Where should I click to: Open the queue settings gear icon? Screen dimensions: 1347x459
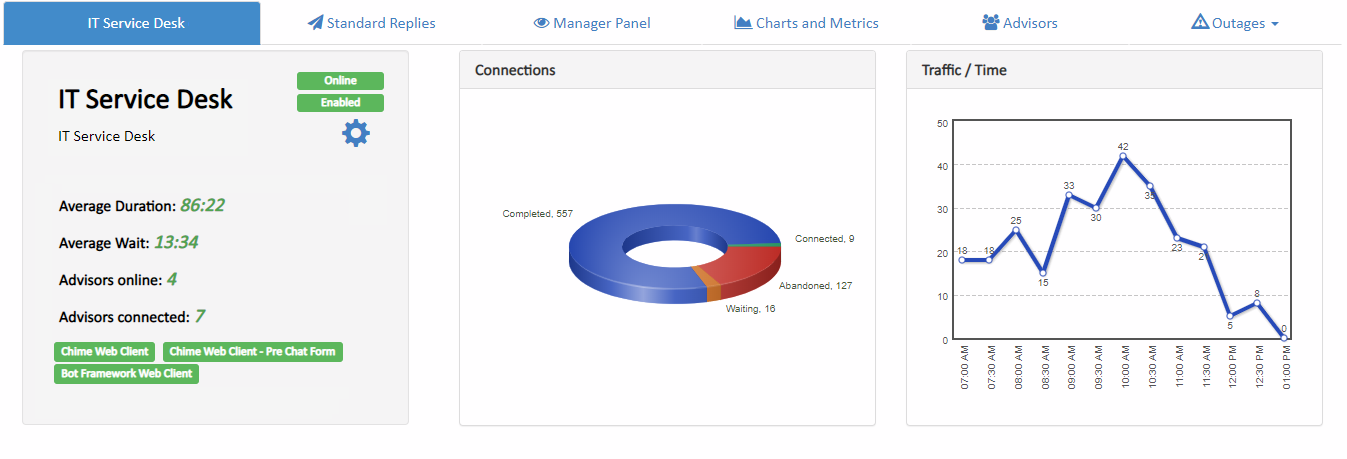356,133
